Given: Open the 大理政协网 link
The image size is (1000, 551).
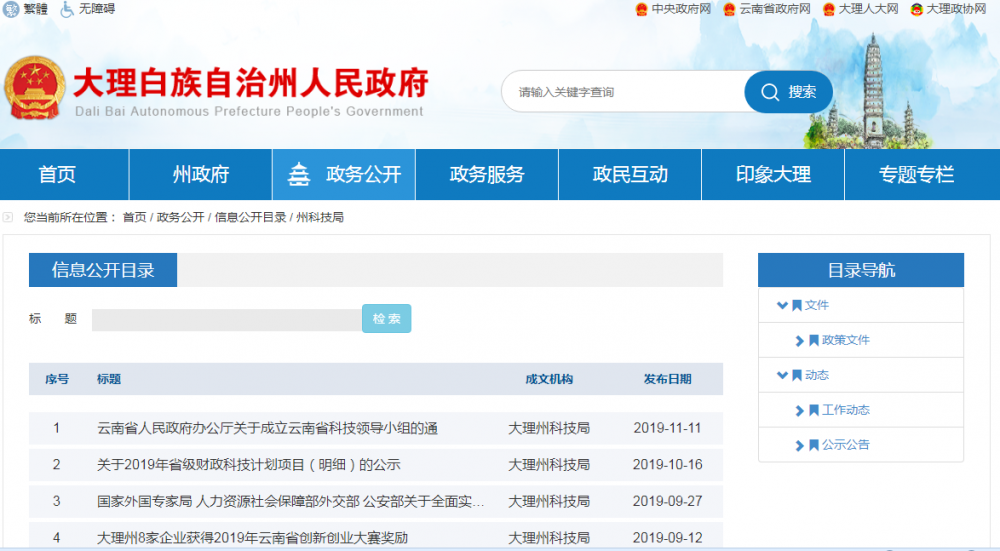Looking at the screenshot, I should 956,9.
